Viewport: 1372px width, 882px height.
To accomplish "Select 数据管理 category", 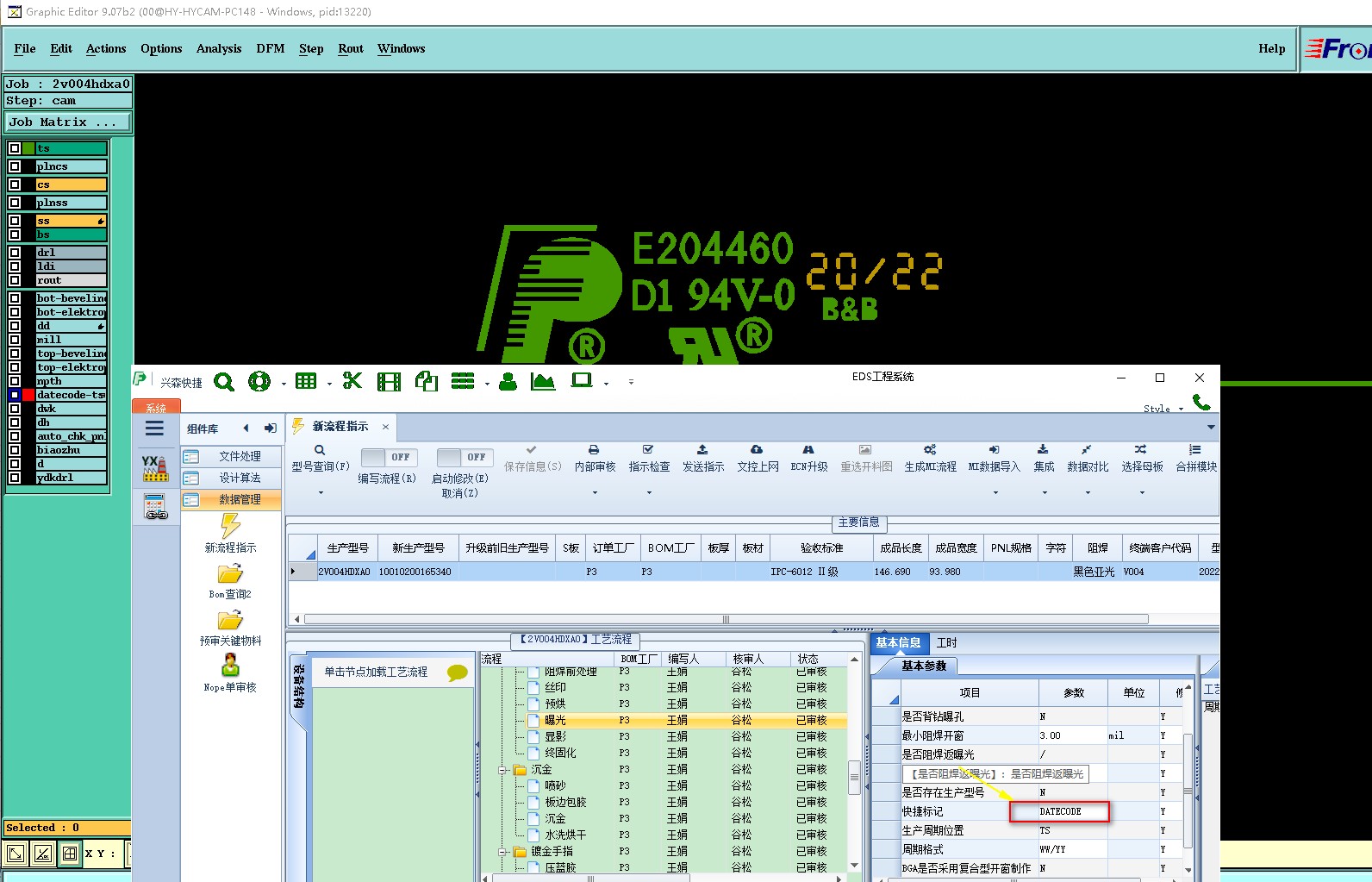I will point(231,499).
